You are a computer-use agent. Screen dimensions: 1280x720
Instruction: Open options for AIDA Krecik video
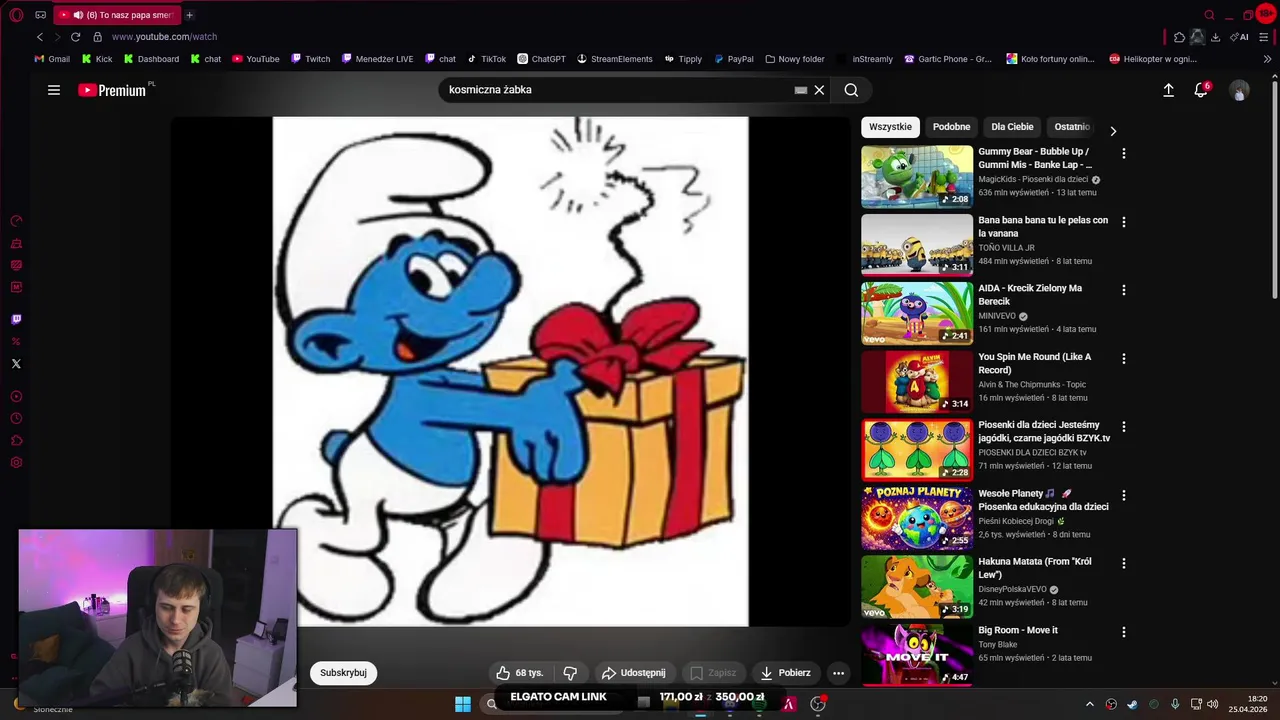[x=1124, y=290]
